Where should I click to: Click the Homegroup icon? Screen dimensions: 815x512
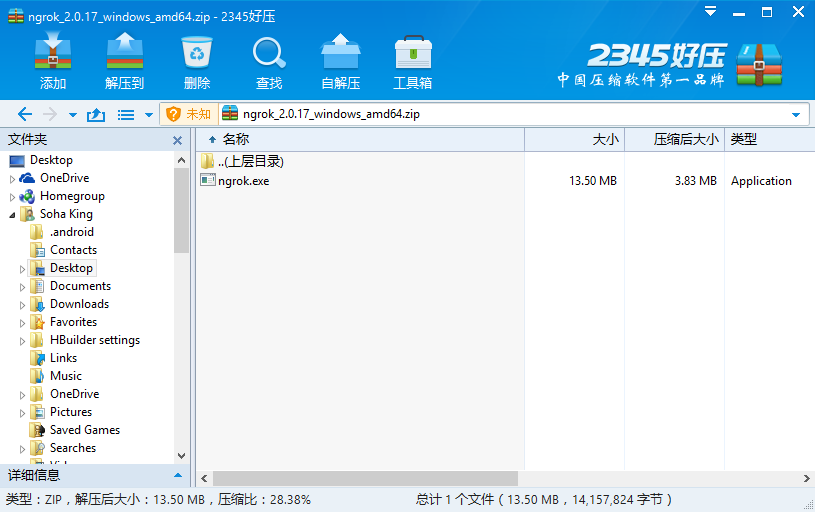[27, 196]
